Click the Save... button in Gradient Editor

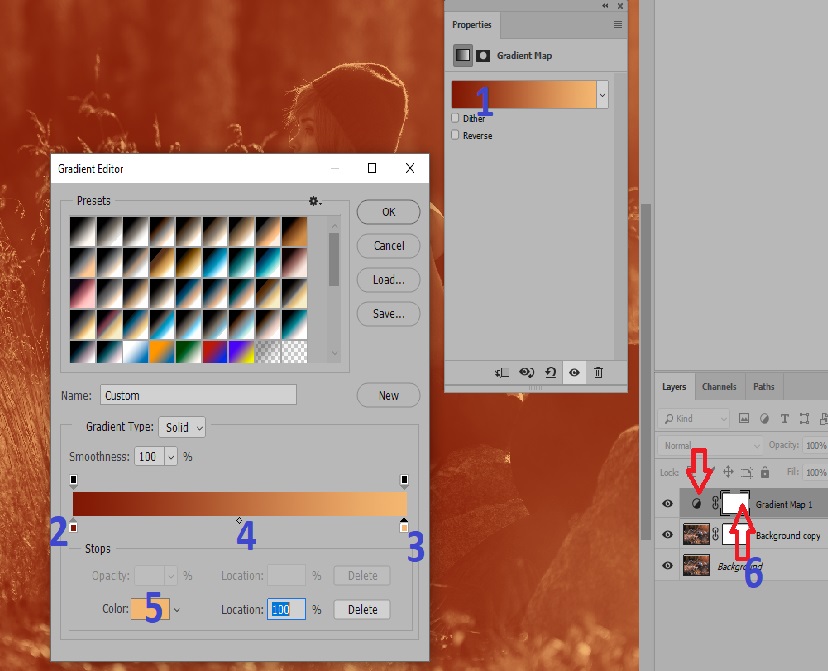[x=388, y=314]
